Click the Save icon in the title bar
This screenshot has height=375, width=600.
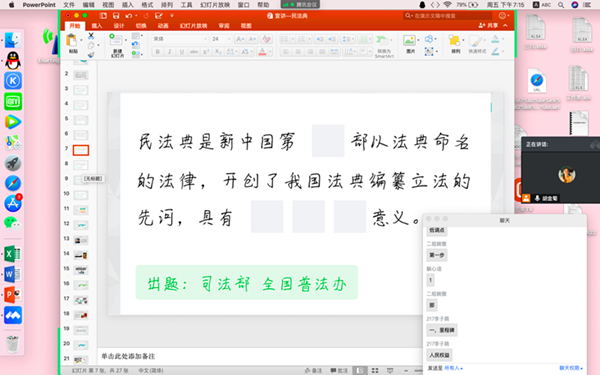click(116, 16)
